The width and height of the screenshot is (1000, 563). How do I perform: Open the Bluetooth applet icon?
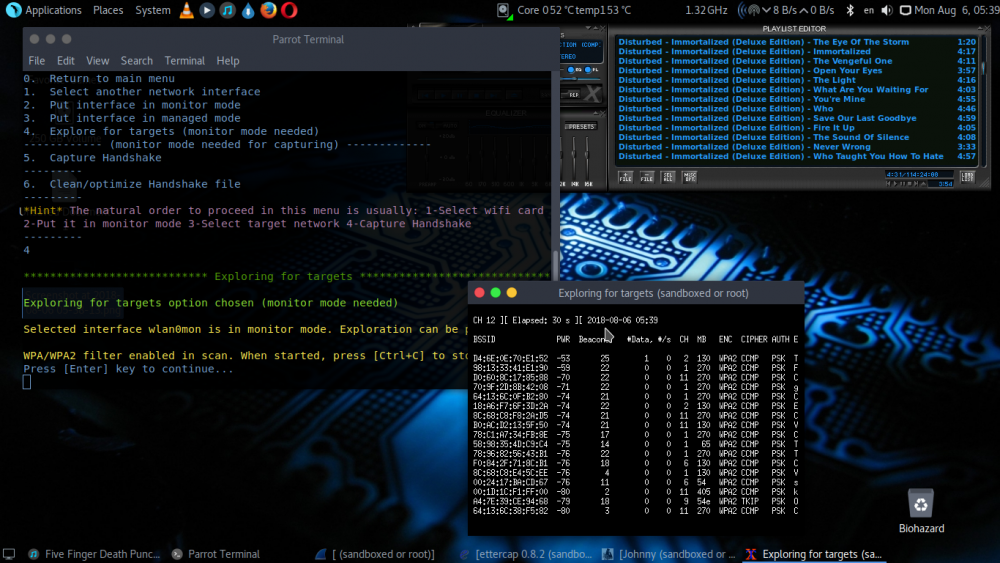pyautogui.click(x=849, y=10)
